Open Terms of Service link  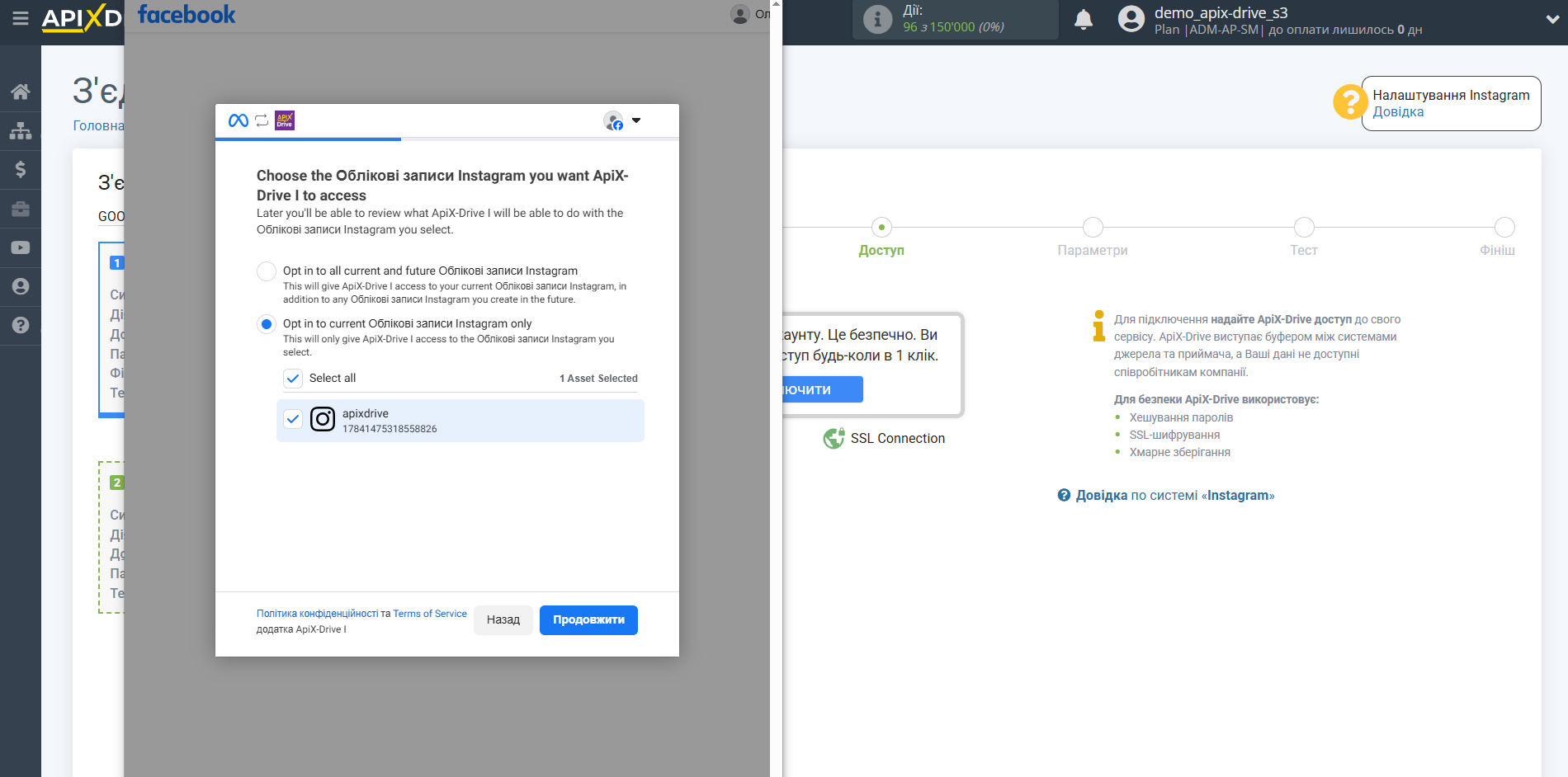point(430,614)
